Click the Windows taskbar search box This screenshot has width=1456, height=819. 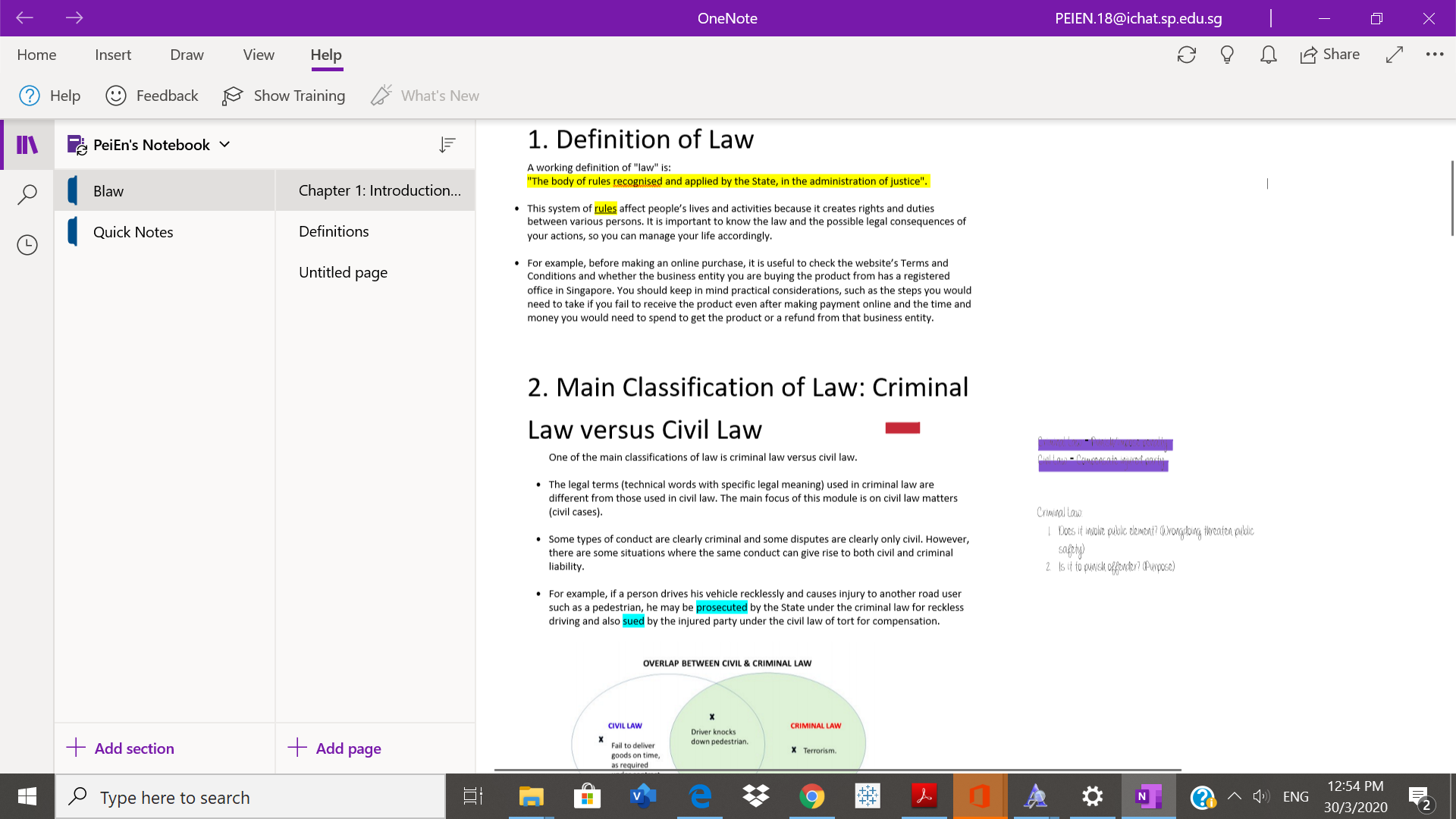(250, 797)
